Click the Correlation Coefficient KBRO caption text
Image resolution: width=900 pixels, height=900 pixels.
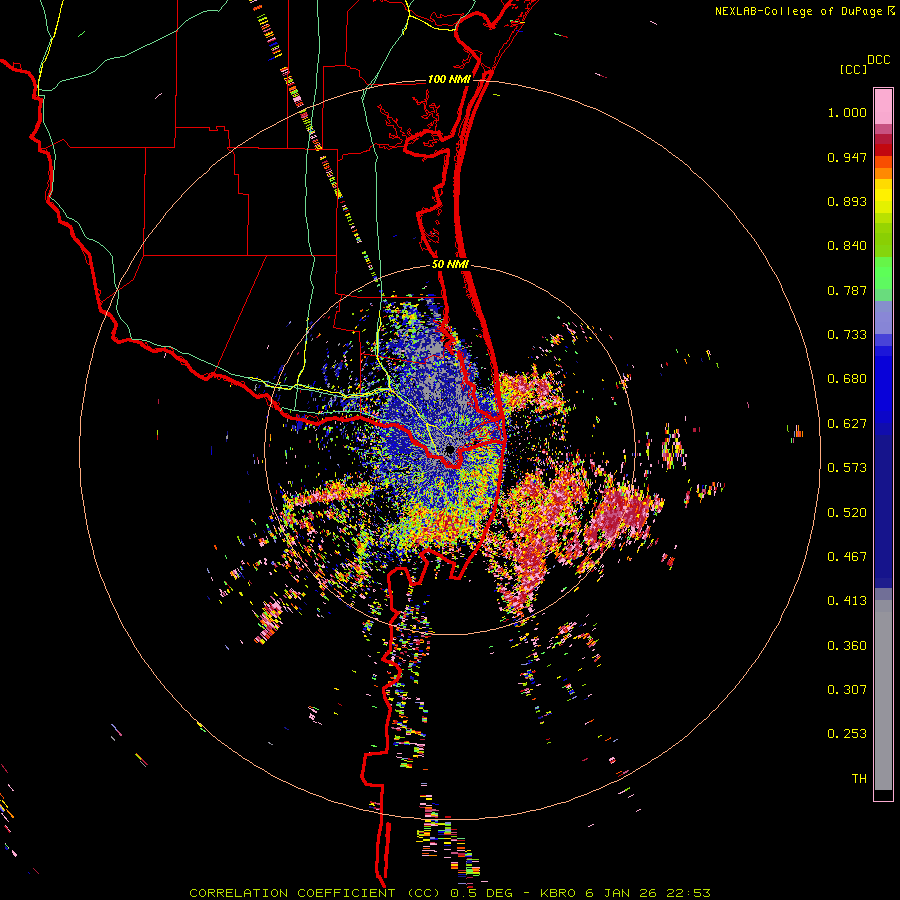click(450, 893)
